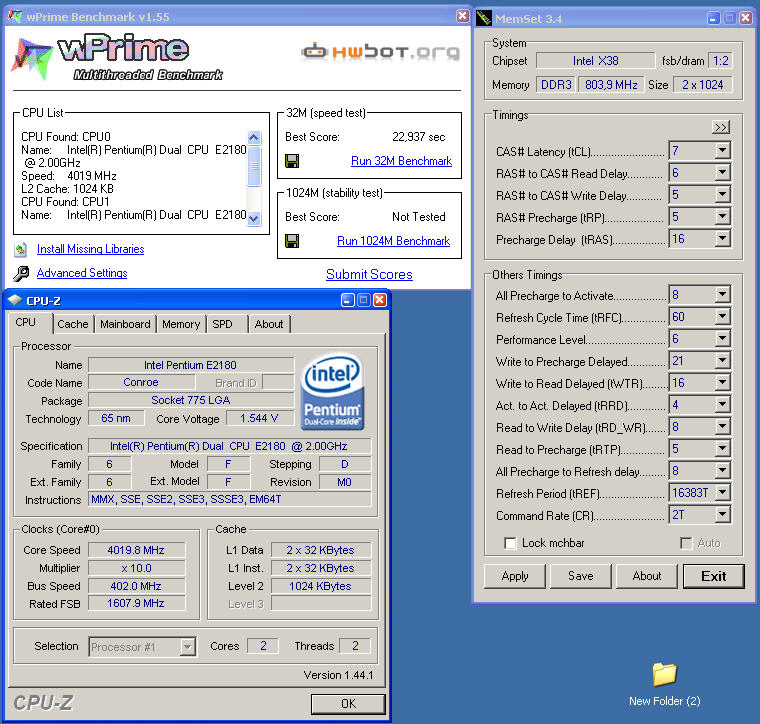
Task: Click Apply in MemSet
Action: 515,576
